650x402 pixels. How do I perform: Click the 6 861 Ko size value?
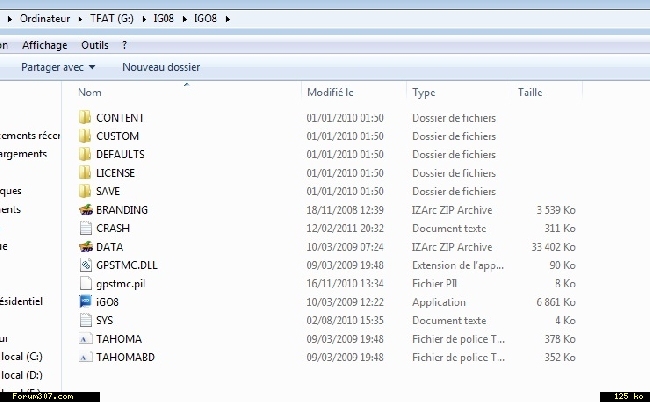556,302
